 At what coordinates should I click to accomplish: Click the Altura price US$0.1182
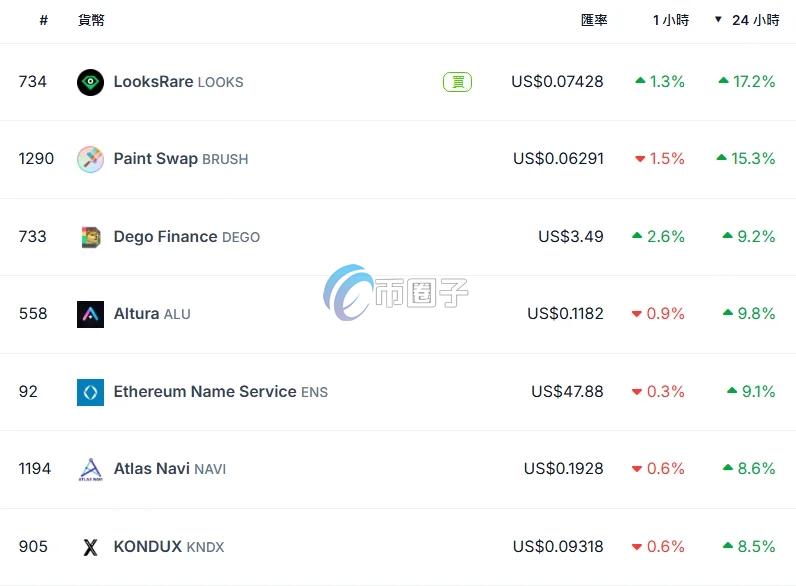point(565,314)
